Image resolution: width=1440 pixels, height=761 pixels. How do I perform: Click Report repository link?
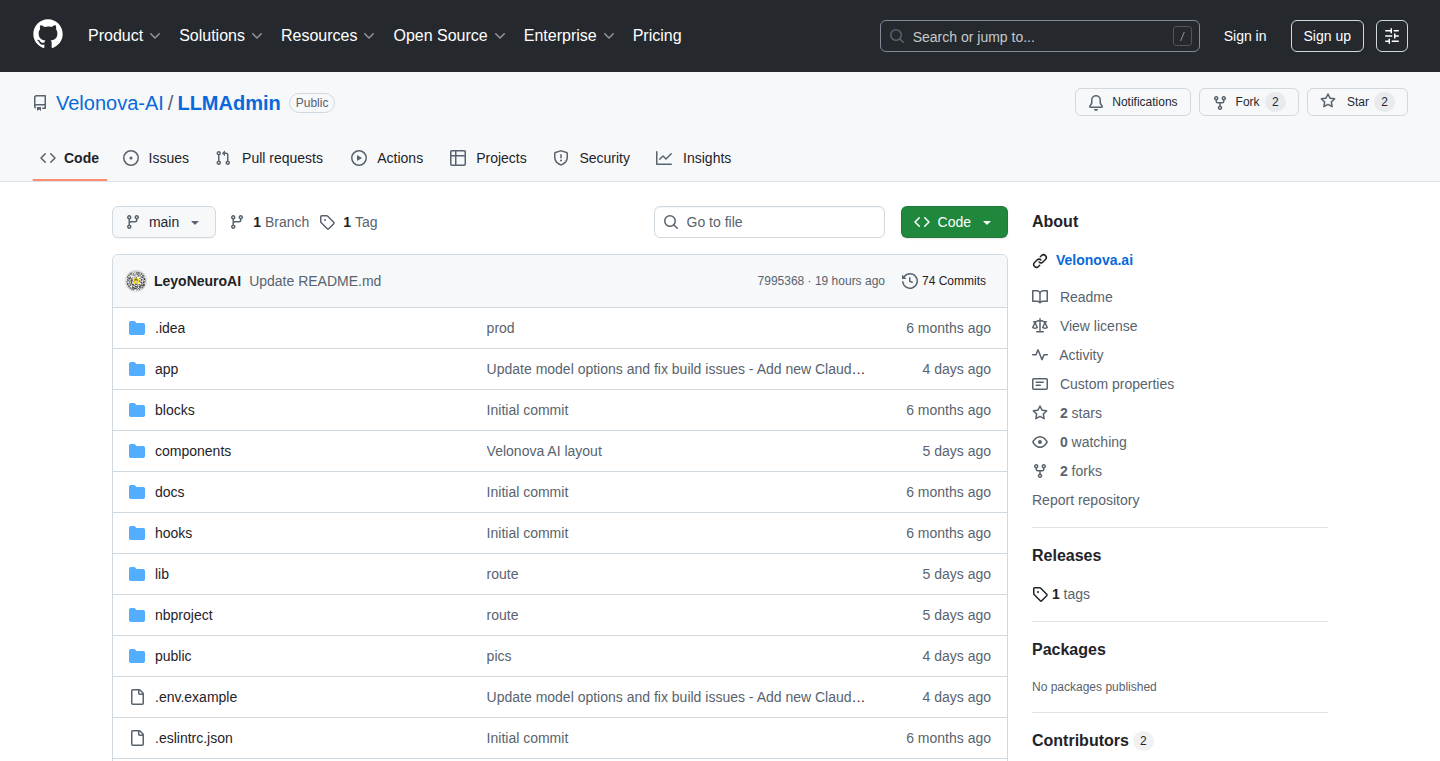(1085, 500)
